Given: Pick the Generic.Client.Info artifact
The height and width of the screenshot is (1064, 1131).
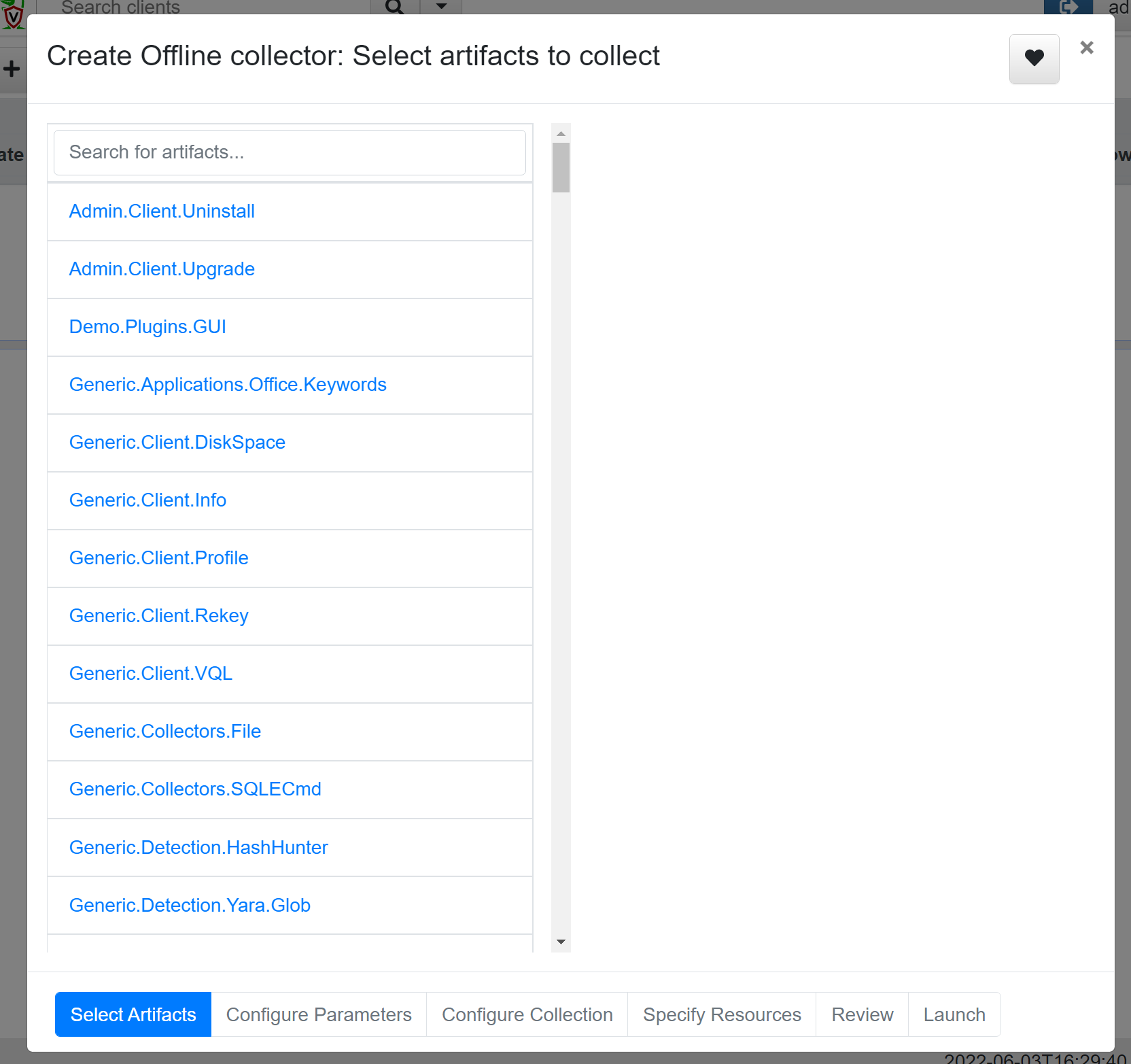Looking at the screenshot, I should coord(290,500).
